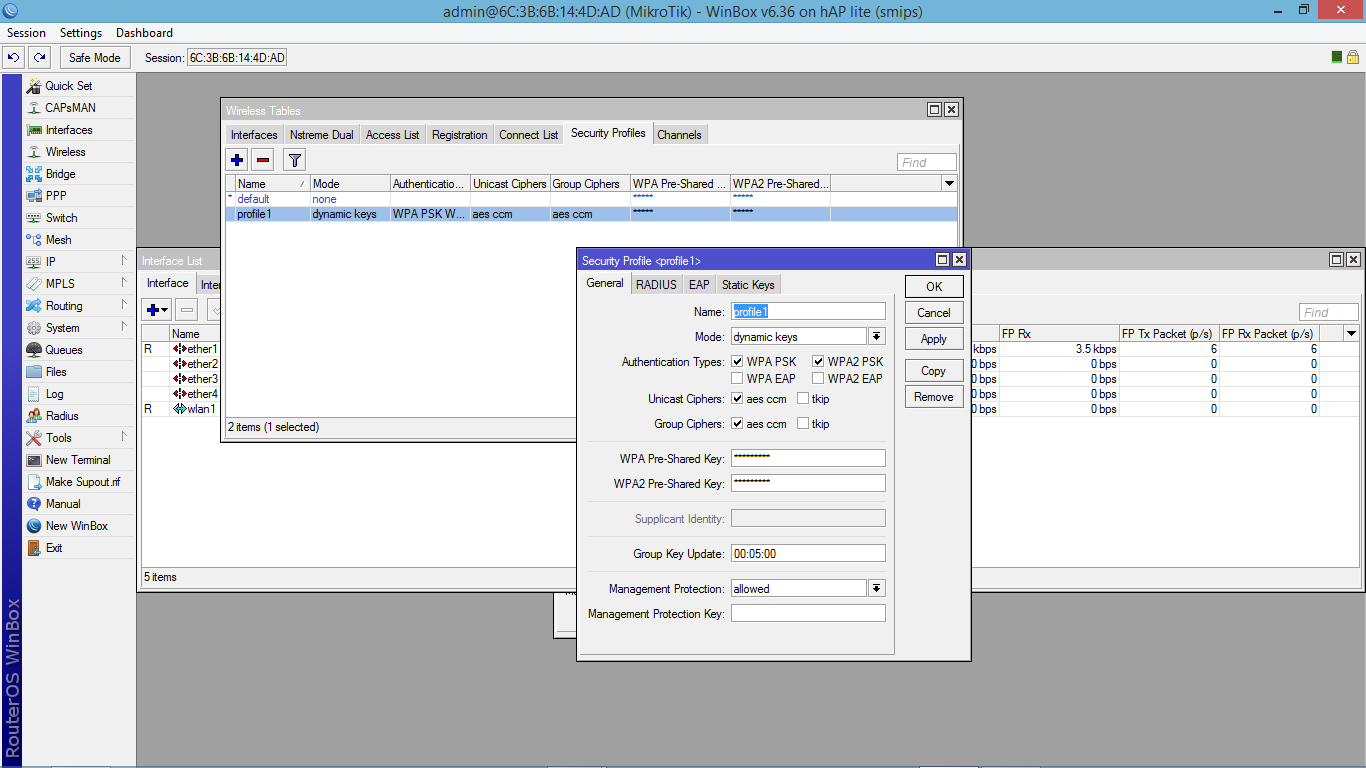Image resolution: width=1366 pixels, height=768 pixels.
Task: Open the Wireless sidebar item
Action: pos(65,152)
